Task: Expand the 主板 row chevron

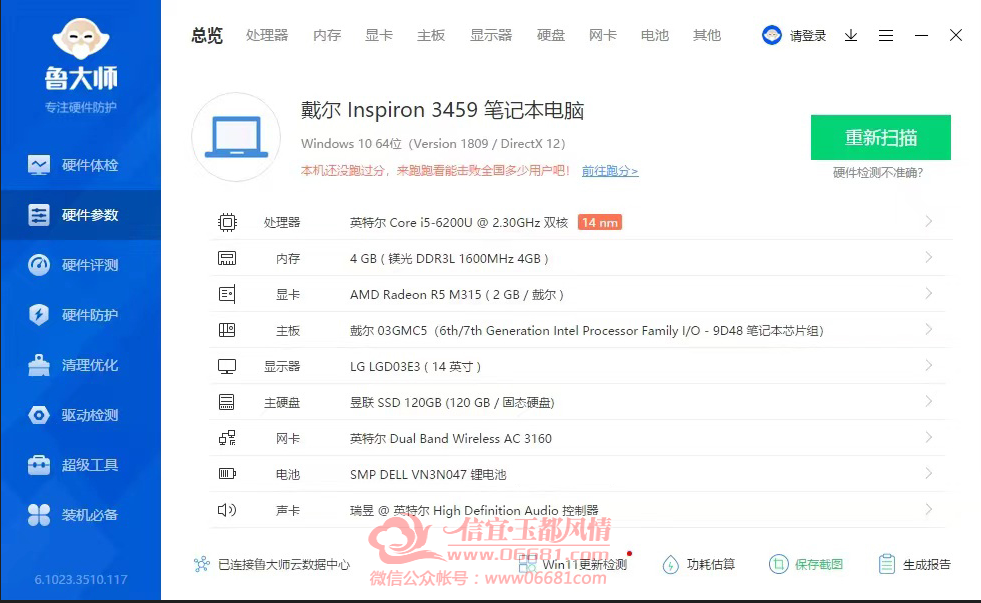Action: 928,330
